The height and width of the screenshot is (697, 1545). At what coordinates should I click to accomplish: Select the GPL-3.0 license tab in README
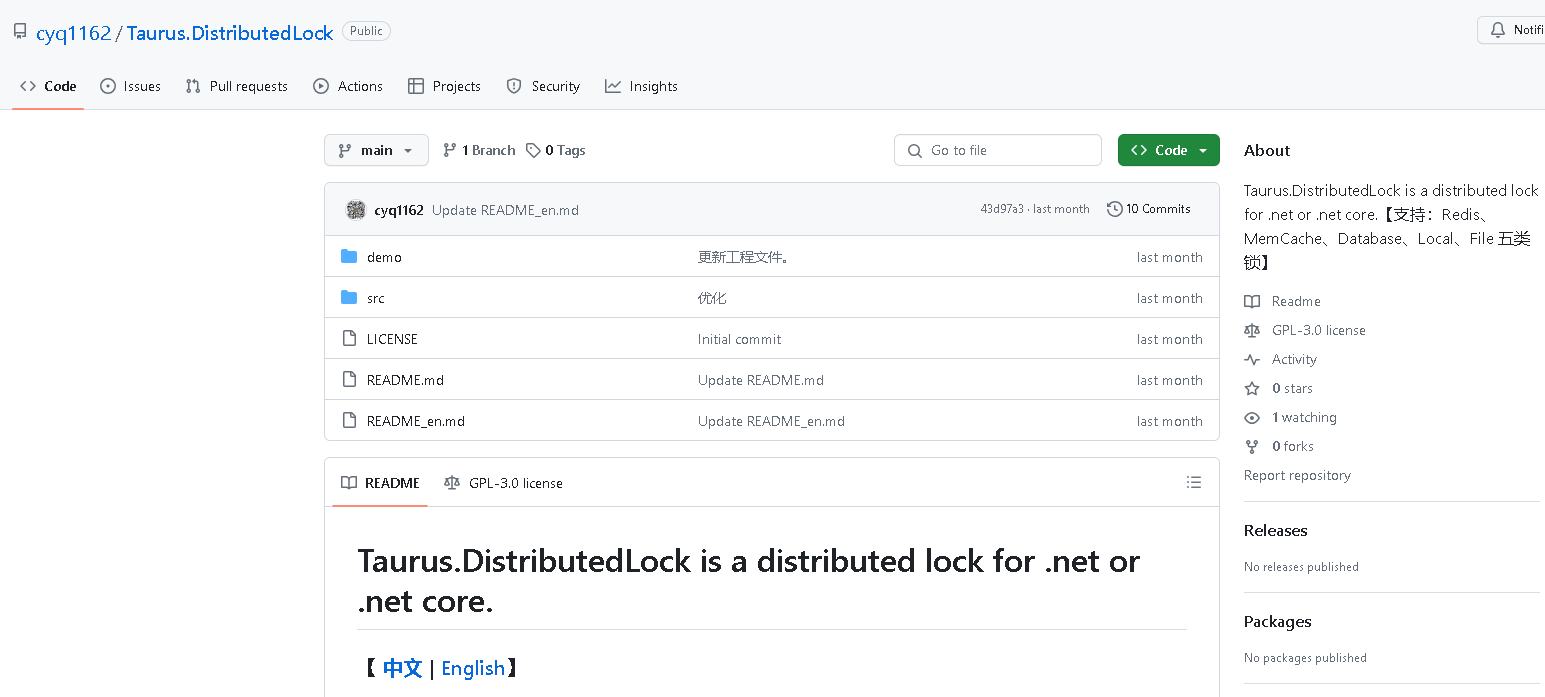[x=503, y=482]
